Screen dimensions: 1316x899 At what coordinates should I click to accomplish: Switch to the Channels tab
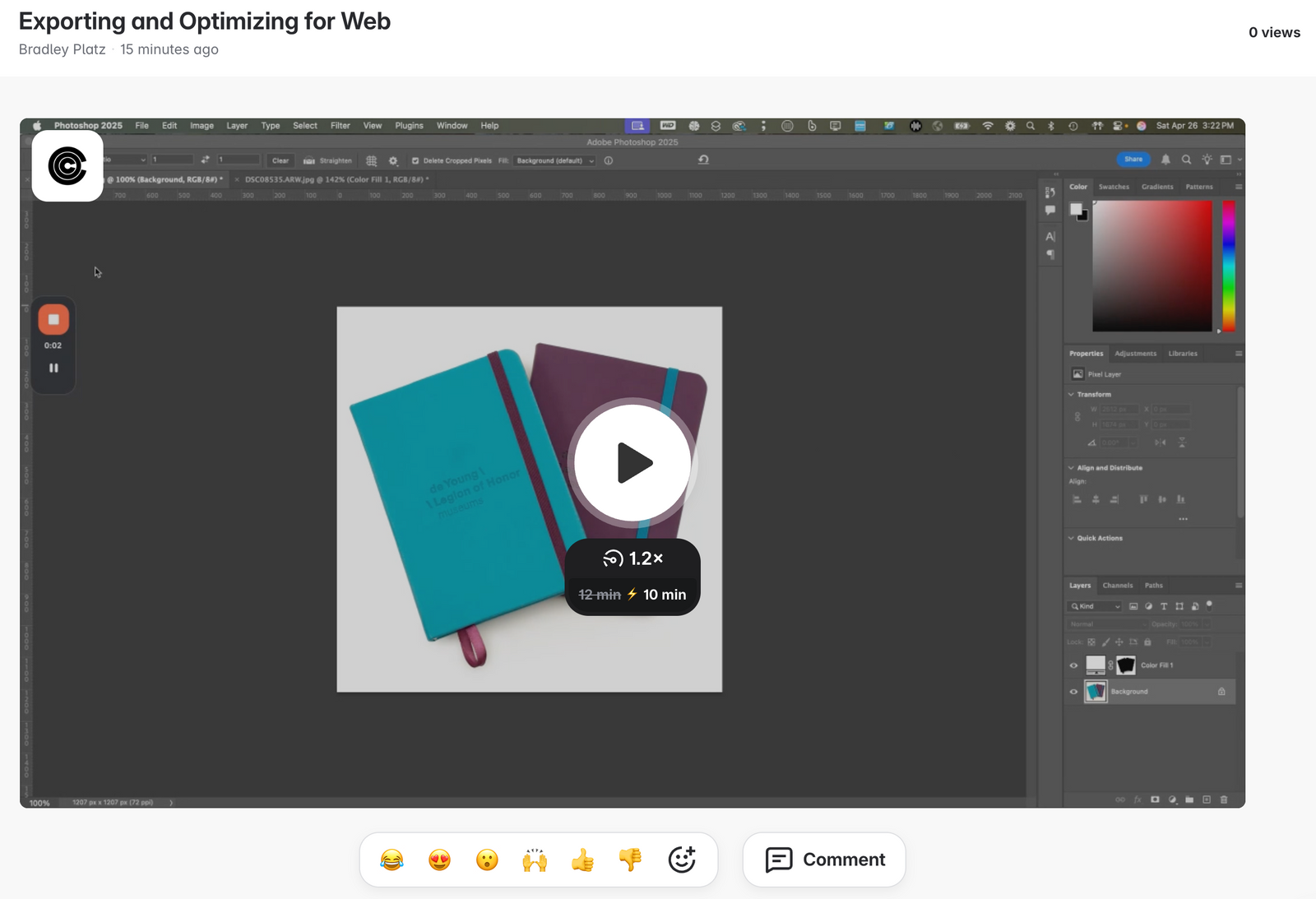1117,586
